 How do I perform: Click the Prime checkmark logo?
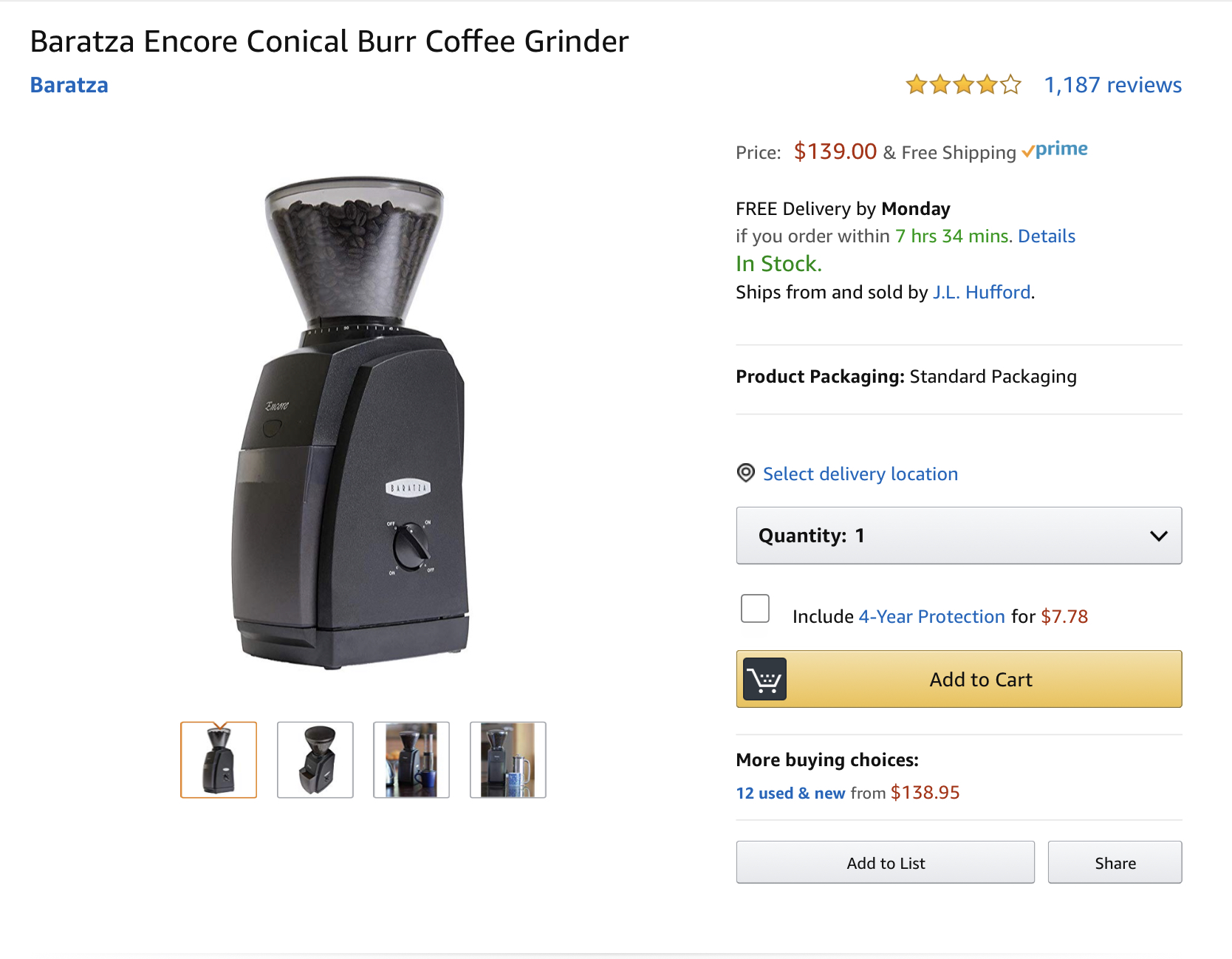click(1055, 150)
